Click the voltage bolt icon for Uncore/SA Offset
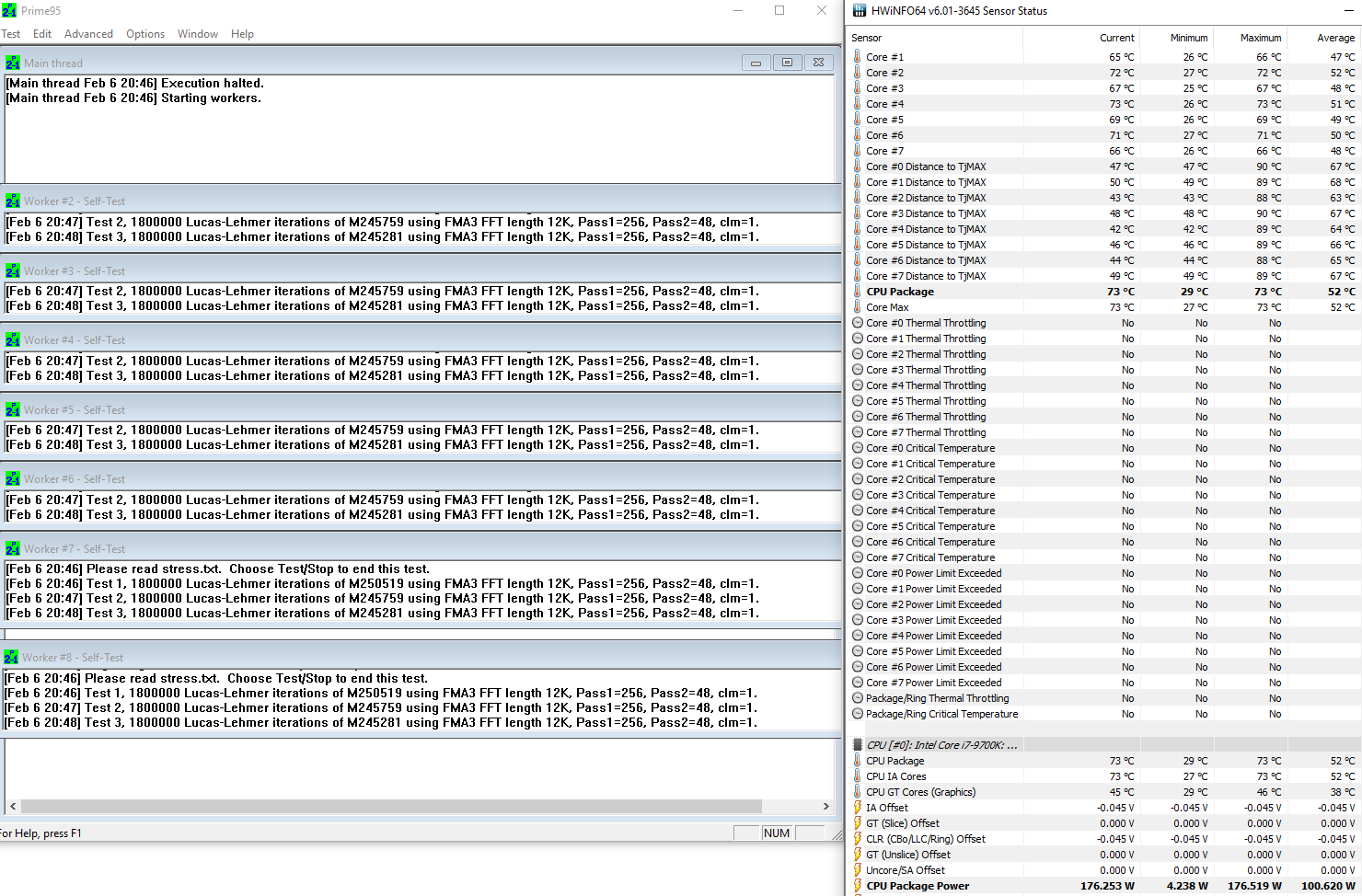 [858, 870]
